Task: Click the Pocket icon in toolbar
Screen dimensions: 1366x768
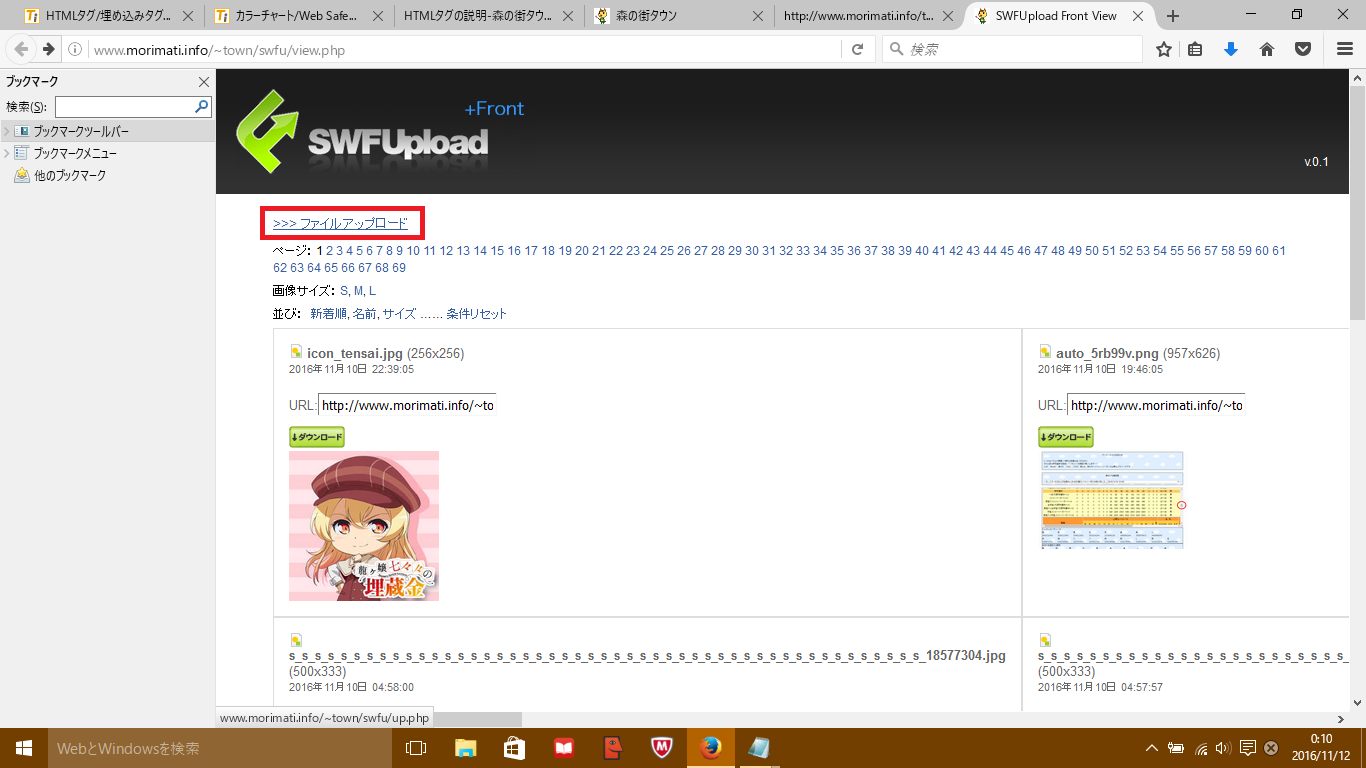Action: pyautogui.click(x=1303, y=49)
